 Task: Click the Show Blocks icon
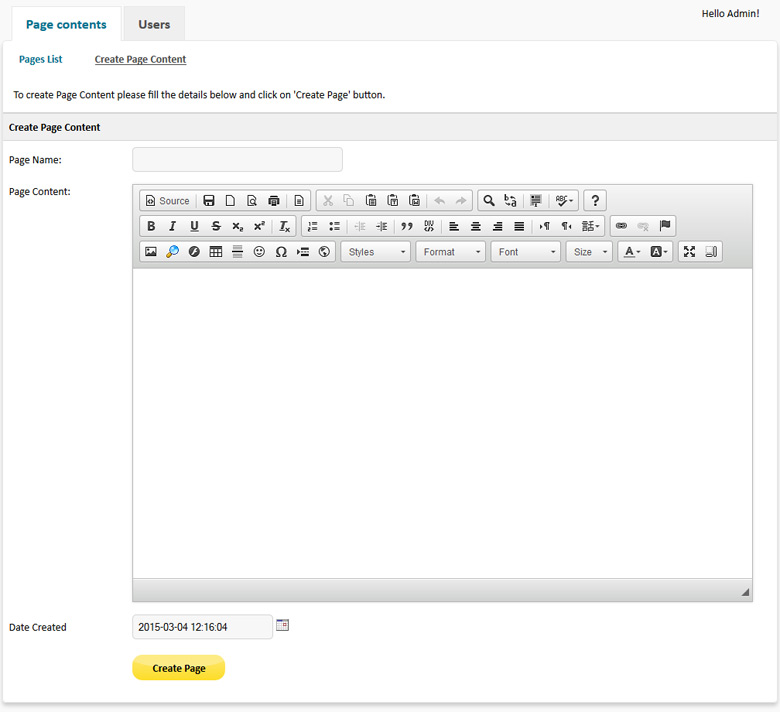pyautogui.click(x=711, y=252)
